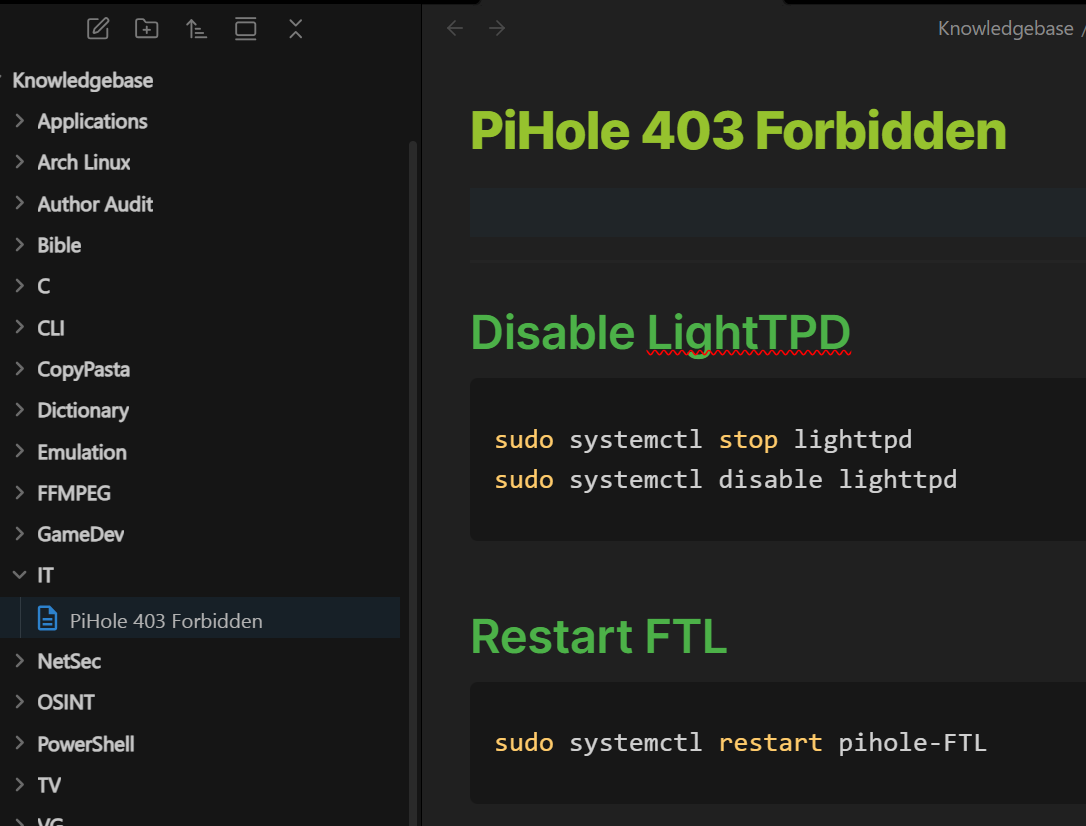Screen dimensions: 1086x826
Task: Expand the TV folder chevron
Action: click(19, 784)
